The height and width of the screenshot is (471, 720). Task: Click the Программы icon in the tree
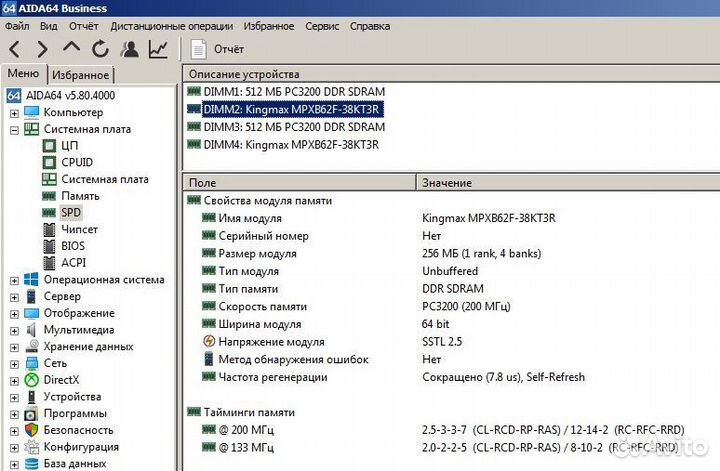[31, 414]
